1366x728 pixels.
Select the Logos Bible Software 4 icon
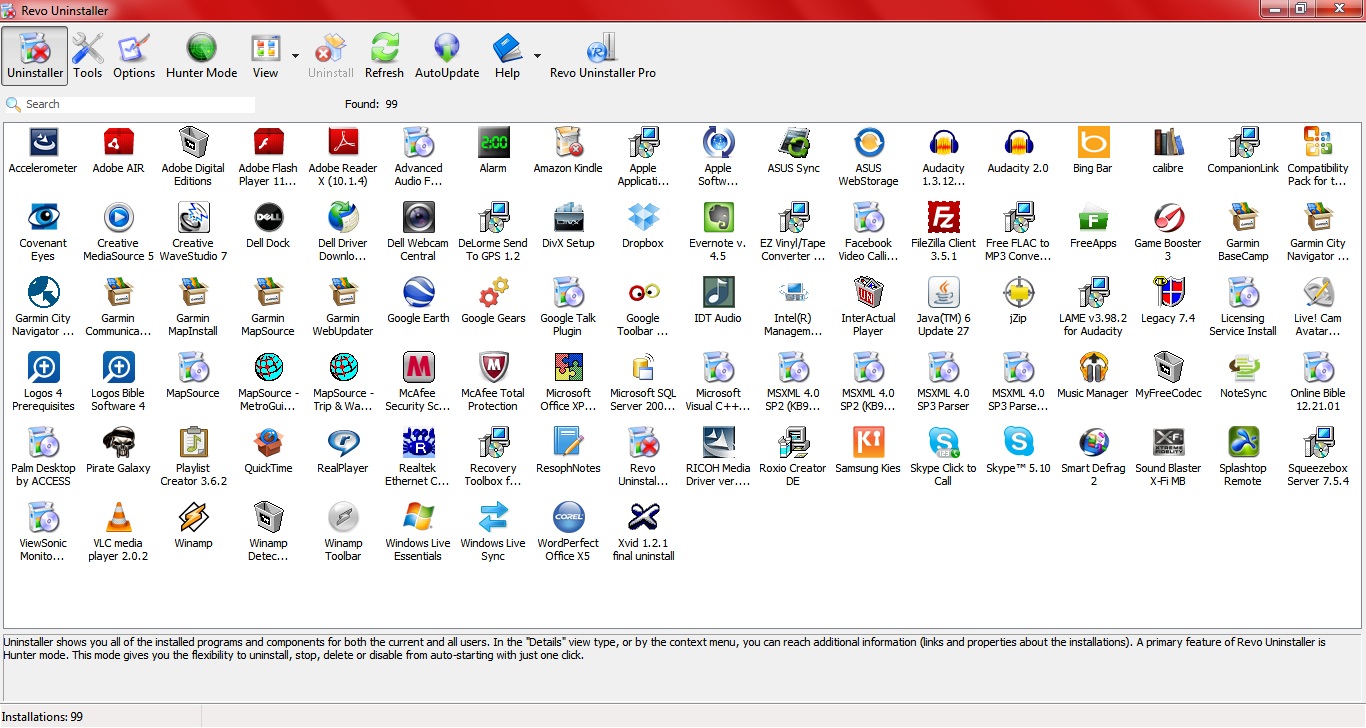pos(118,368)
